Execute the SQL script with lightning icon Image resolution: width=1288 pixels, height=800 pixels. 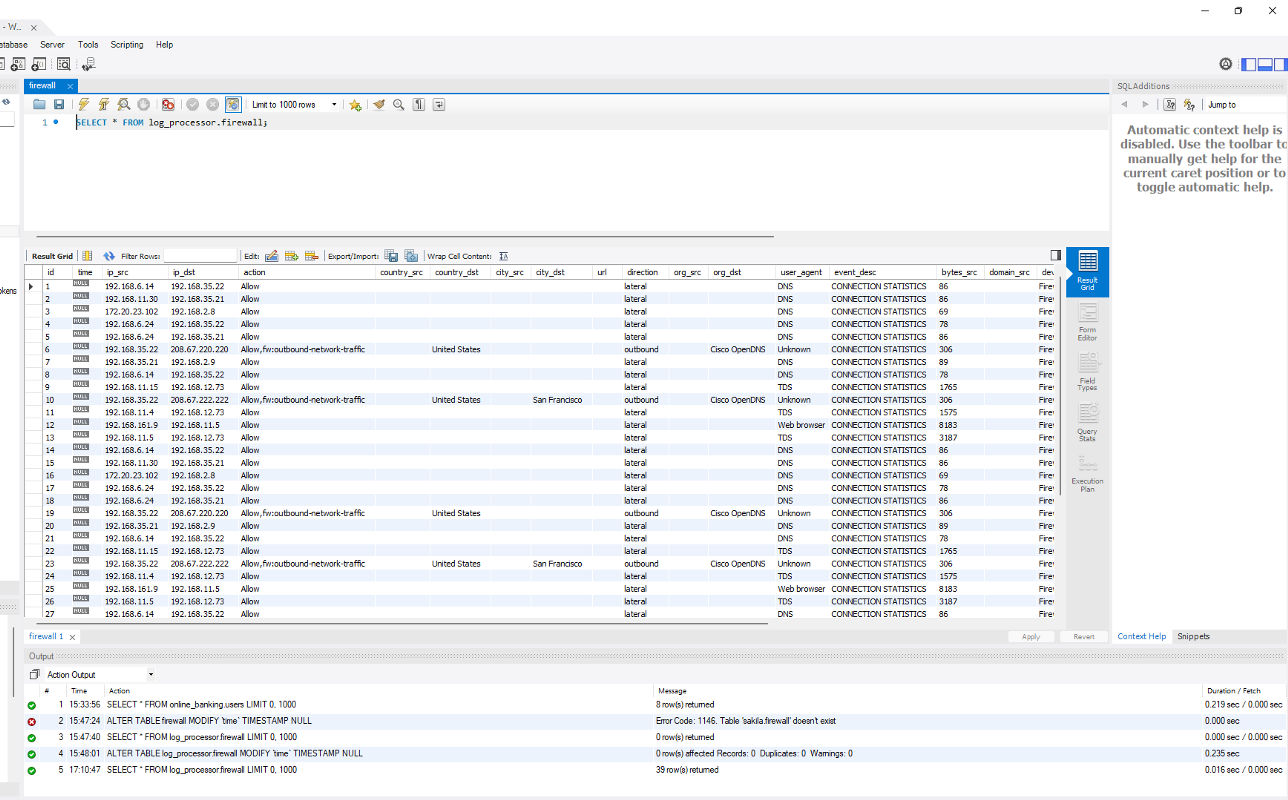click(x=84, y=104)
